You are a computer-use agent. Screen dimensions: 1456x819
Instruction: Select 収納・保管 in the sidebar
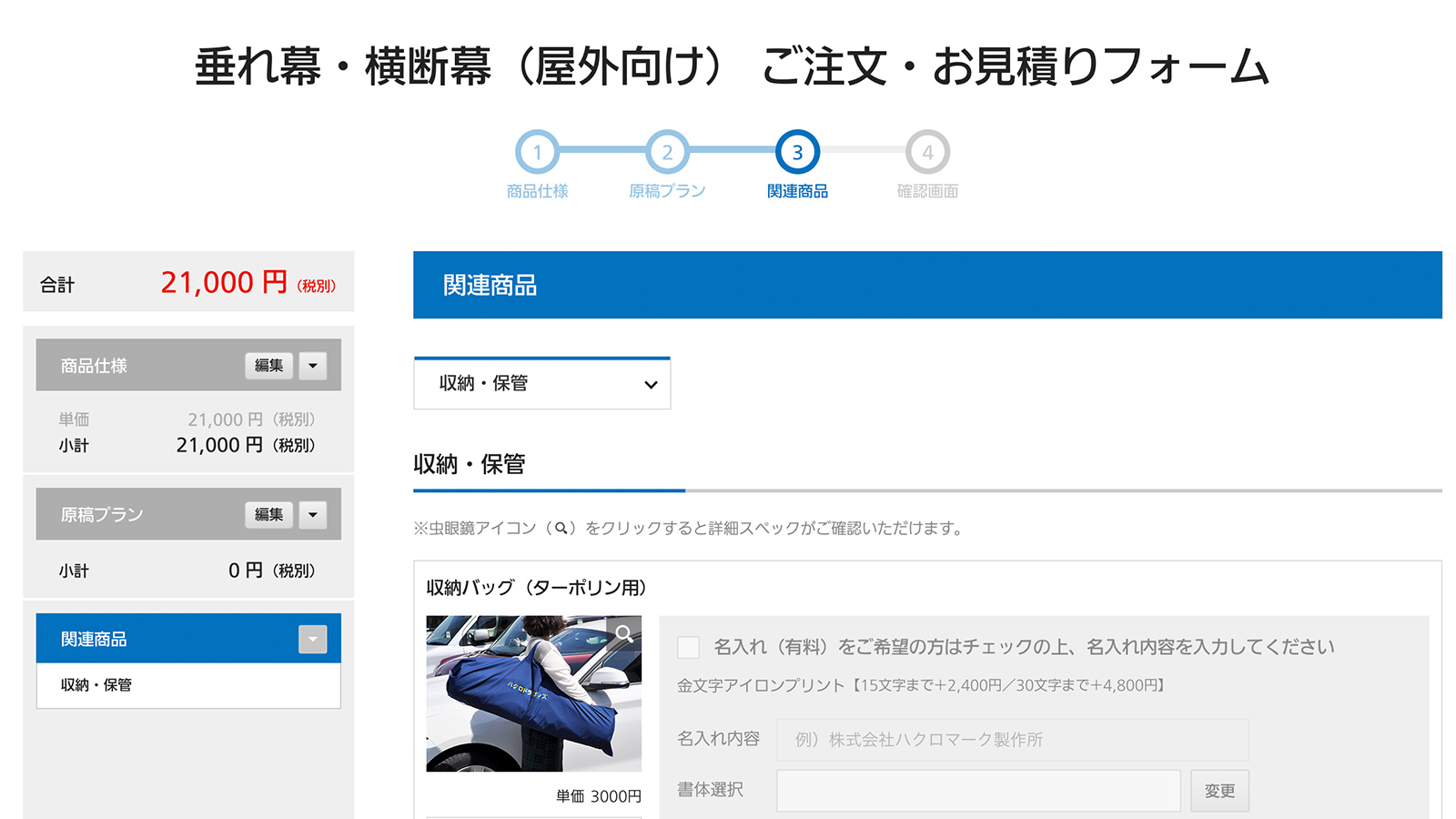(96, 685)
